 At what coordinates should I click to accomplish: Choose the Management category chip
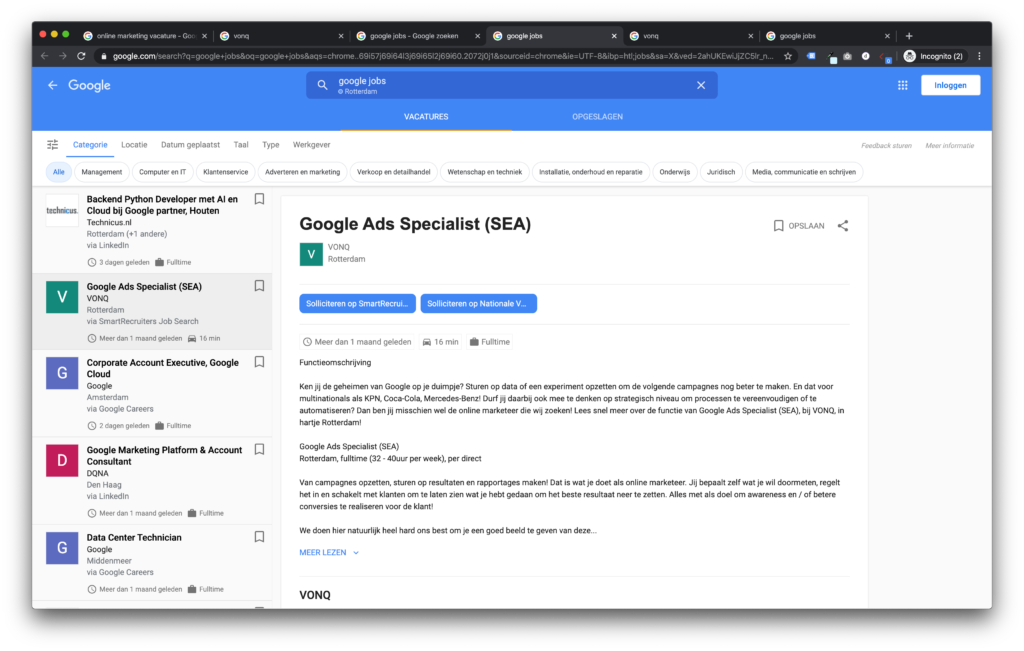[101, 172]
